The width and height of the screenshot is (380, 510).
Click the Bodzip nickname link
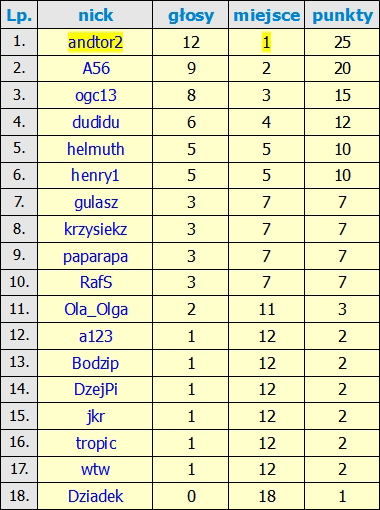(x=95, y=363)
